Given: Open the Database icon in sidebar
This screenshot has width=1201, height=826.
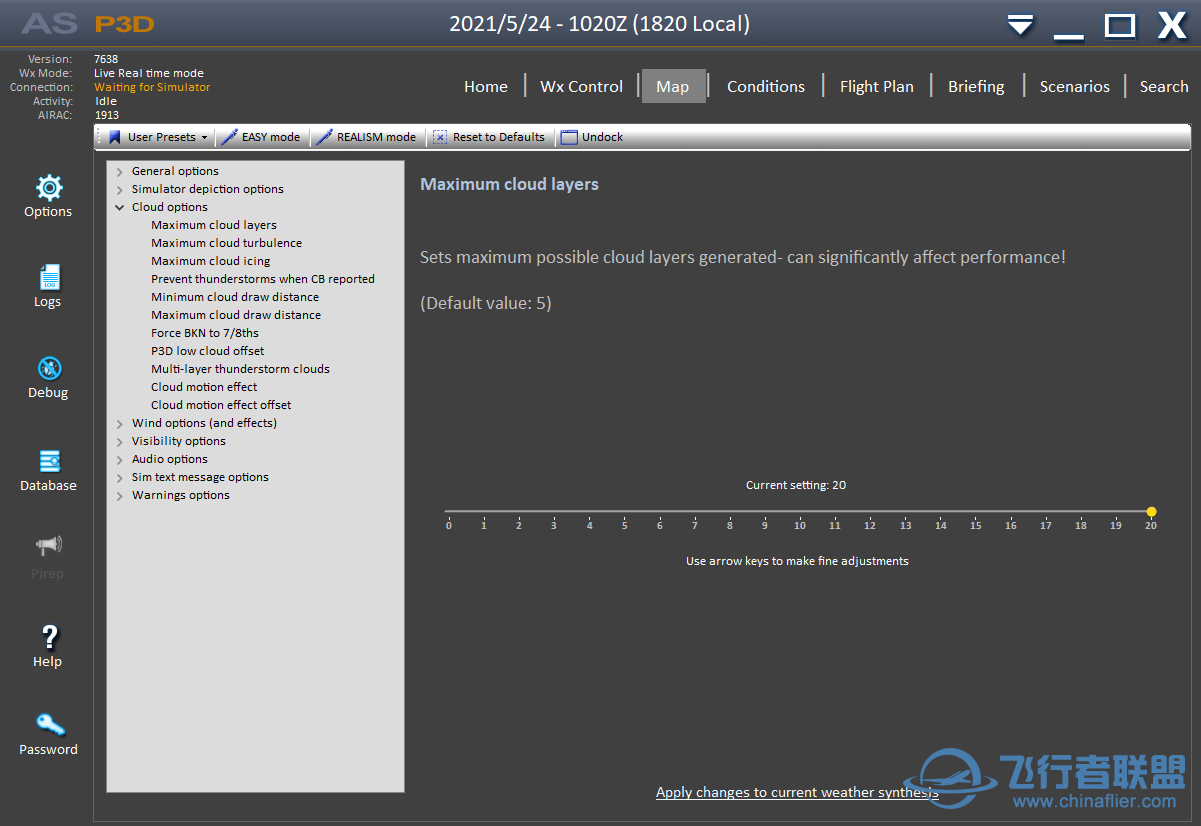Looking at the screenshot, I should point(48,462).
